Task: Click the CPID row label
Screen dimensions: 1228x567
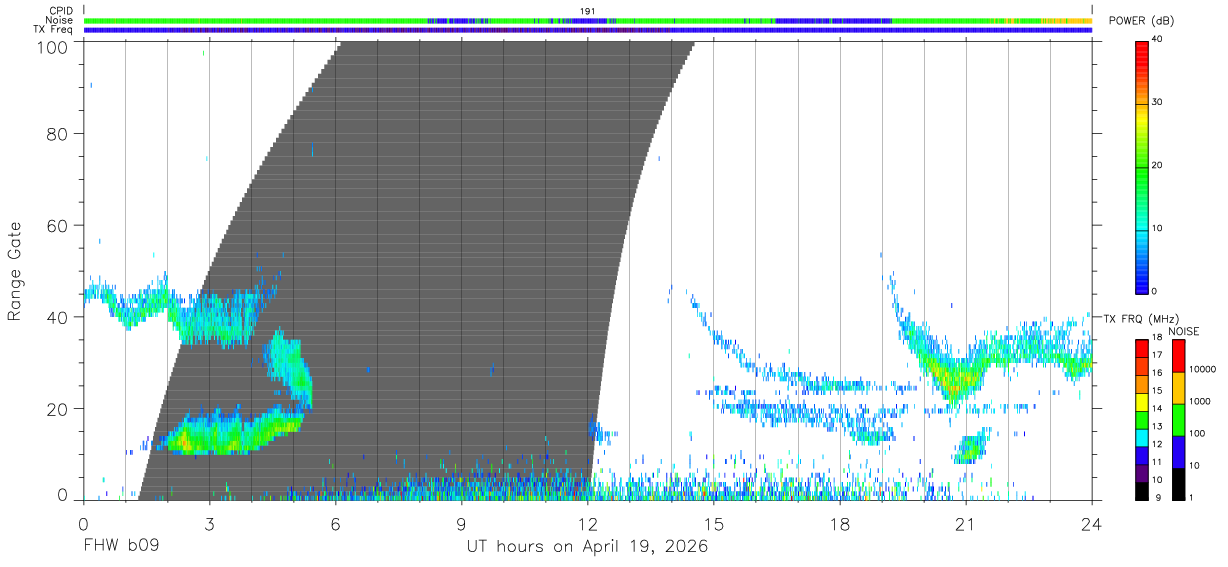Action: point(61,11)
